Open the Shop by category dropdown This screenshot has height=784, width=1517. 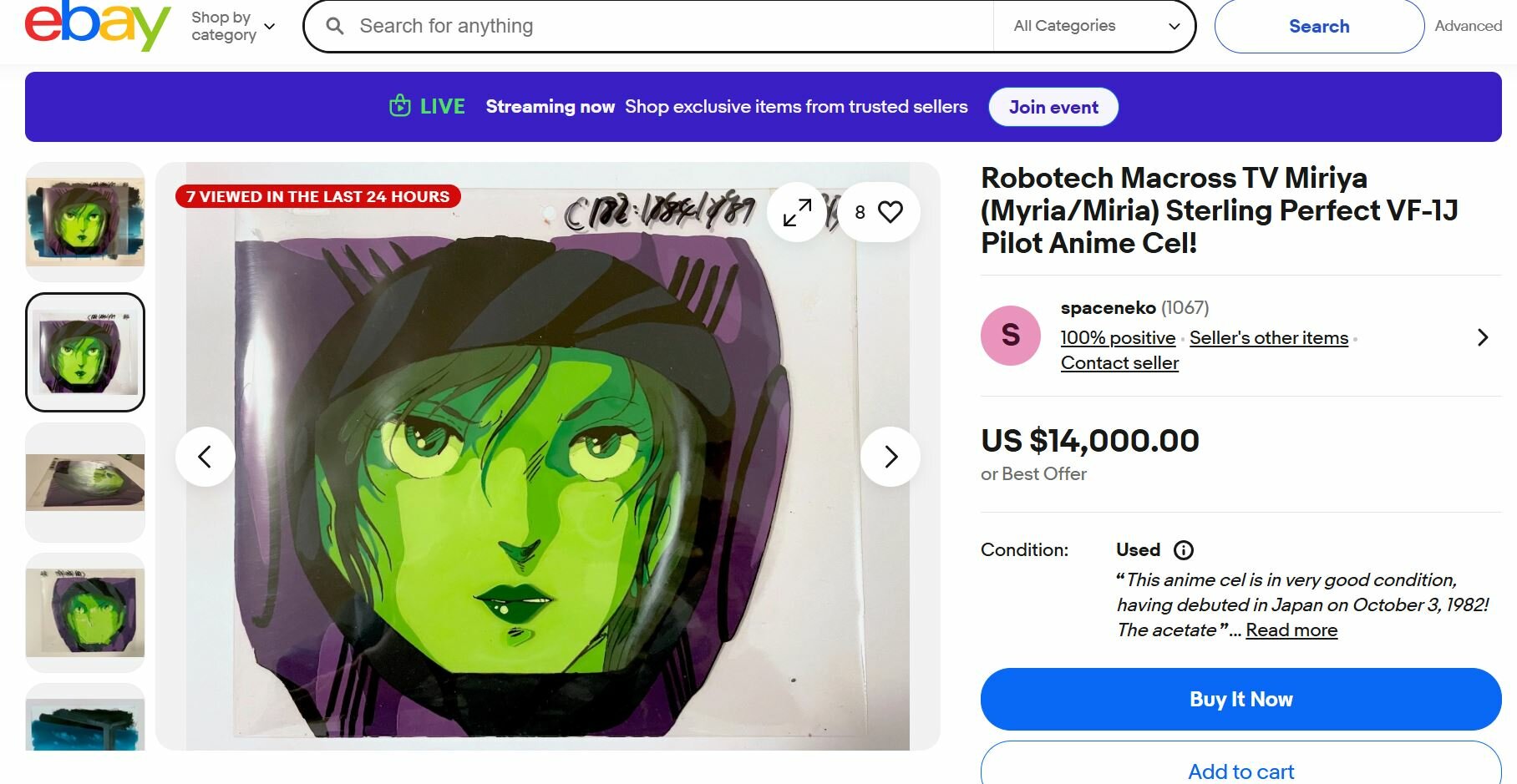233,26
